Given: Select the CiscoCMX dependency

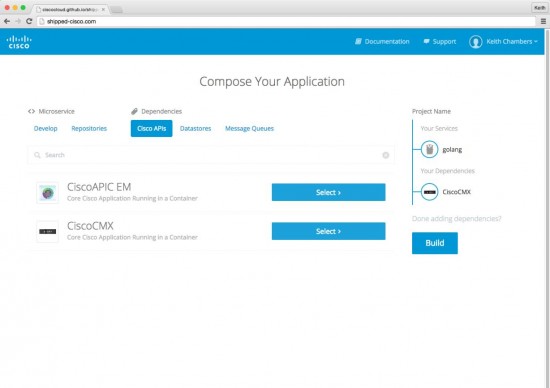Looking at the screenshot, I should (328, 231).
